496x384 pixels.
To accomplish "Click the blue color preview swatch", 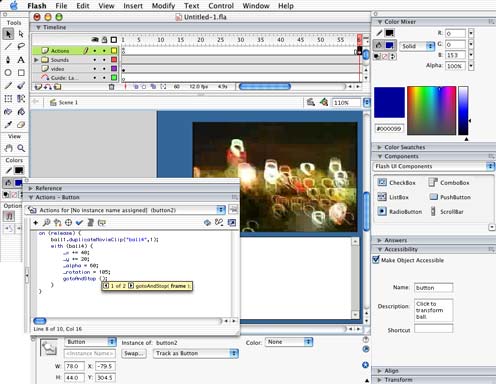I will 389,102.
